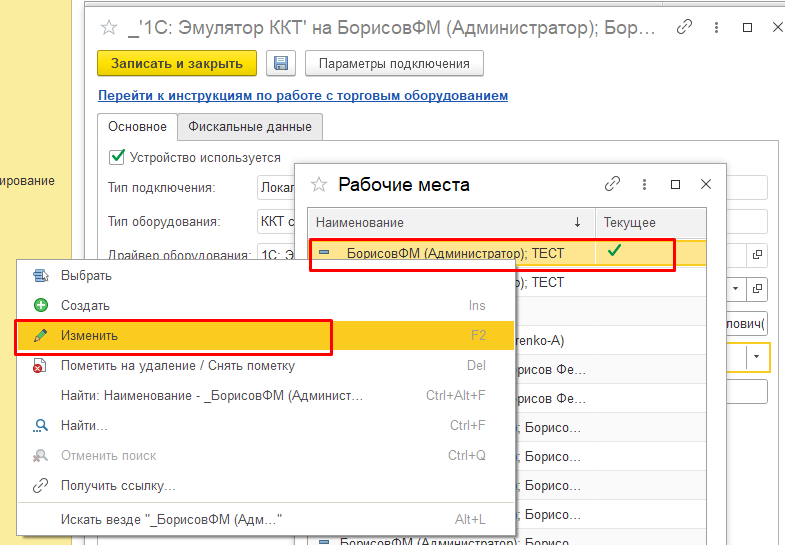Open the dropdown arrow in the yellow-outlined field
This screenshot has height=545, width=785.
click(756, 357)
